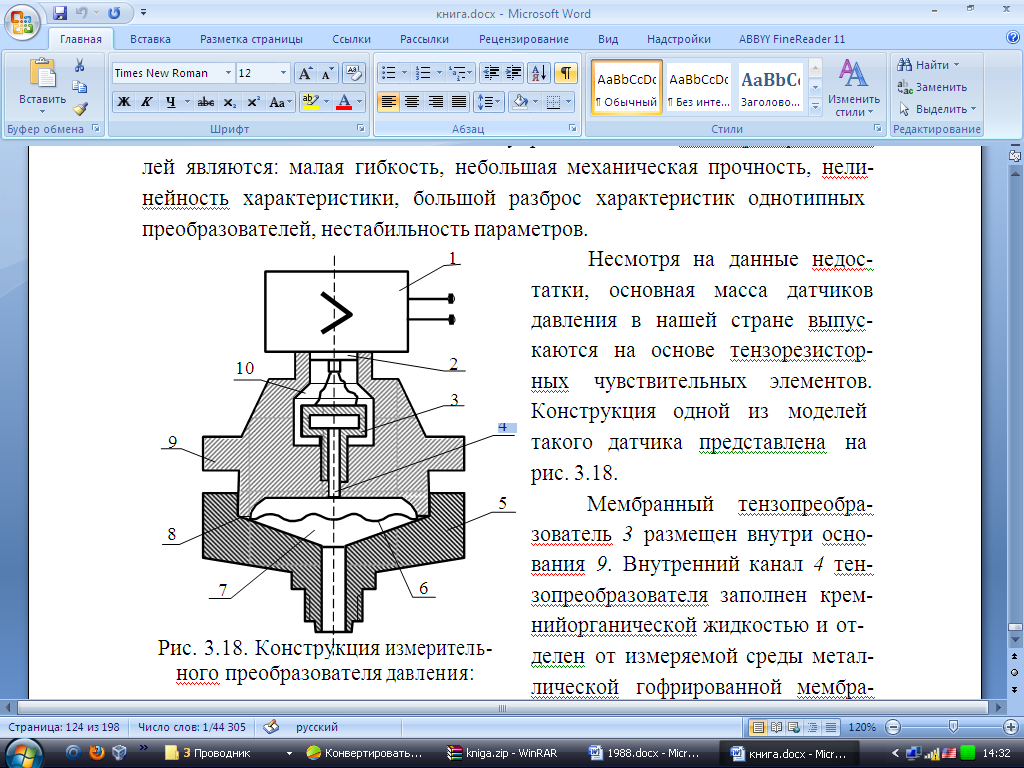The image size is (1024, 768).
Task: Click the spell check book icon in status bar
Action: pyautogui.click(x=271, y=726)
